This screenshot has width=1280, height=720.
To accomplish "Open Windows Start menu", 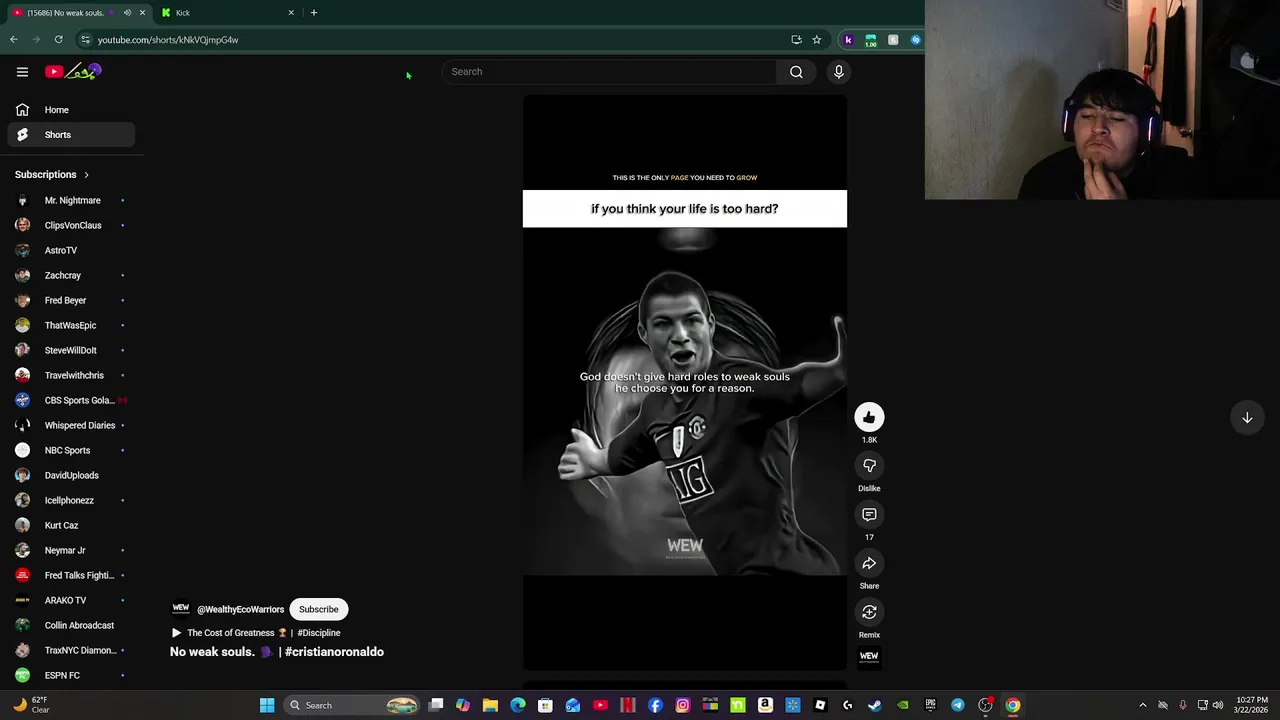I will 267,705.
